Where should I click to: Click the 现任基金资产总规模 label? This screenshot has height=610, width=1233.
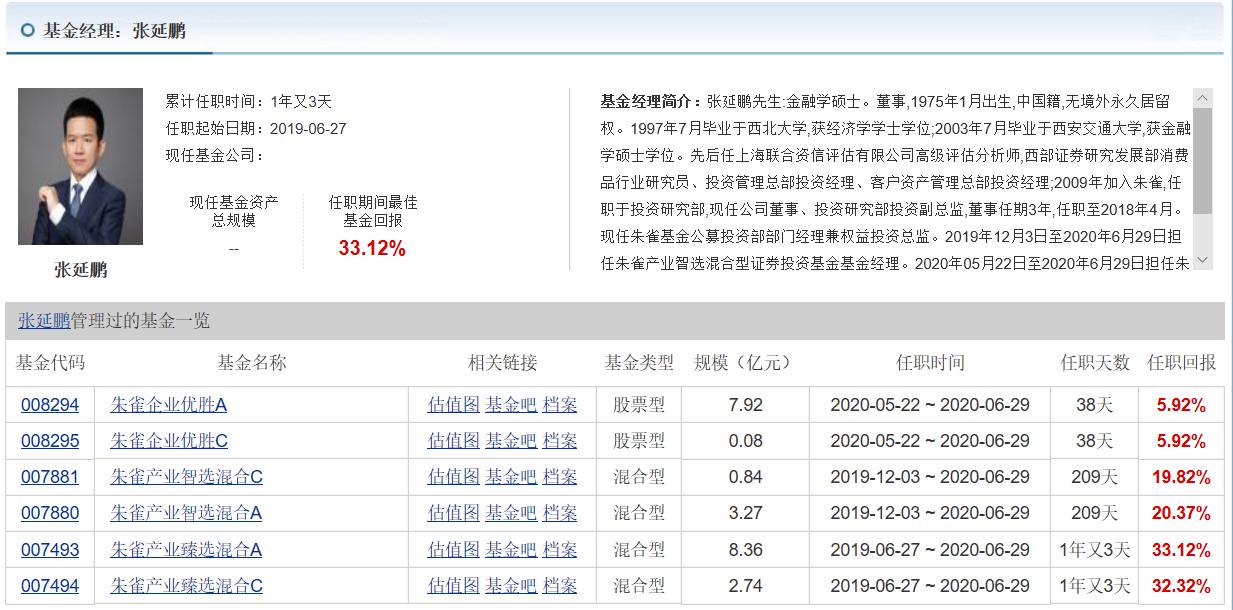pos(234,211)
